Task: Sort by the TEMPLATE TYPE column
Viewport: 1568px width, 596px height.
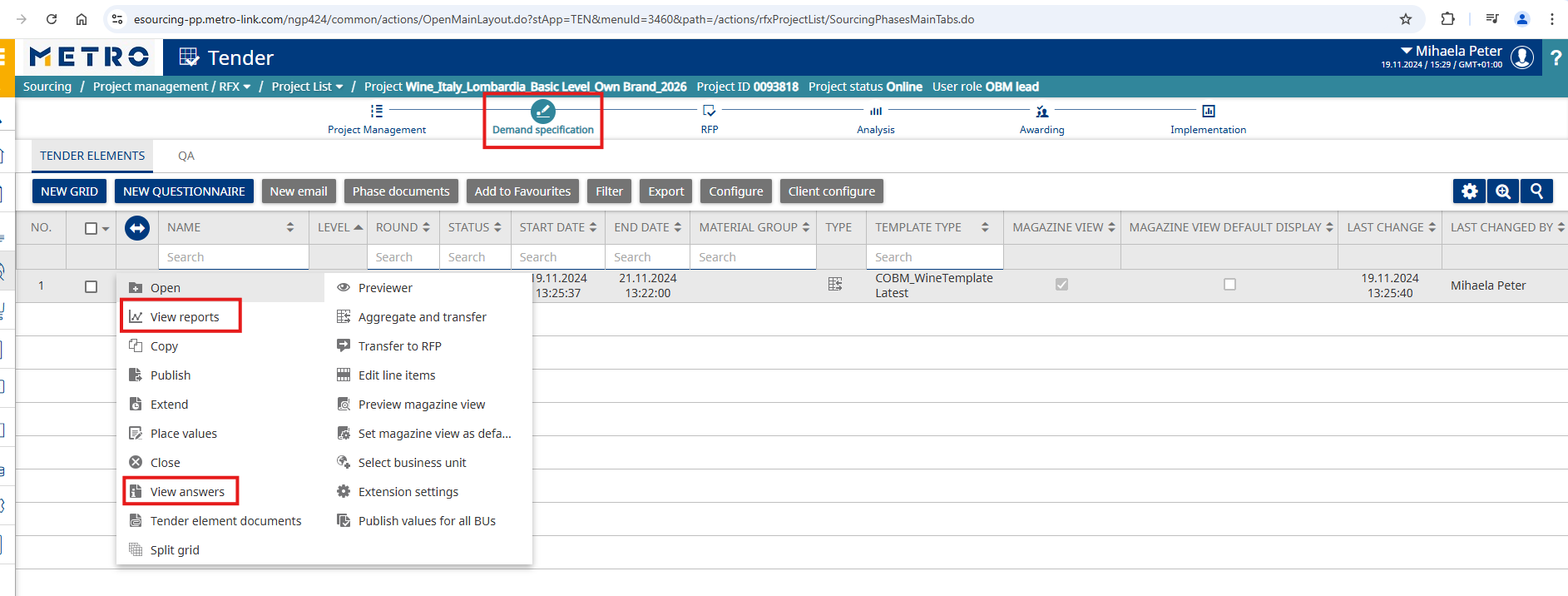Action: click(x=985, y=227)
